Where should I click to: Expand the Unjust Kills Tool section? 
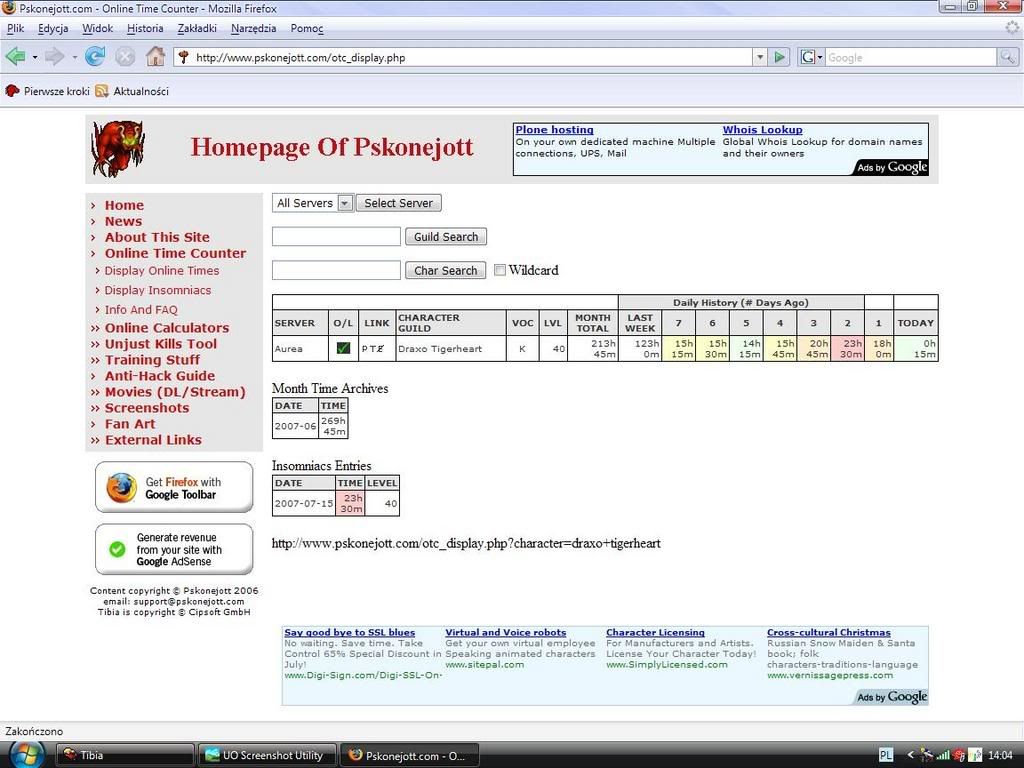[161, 344]
